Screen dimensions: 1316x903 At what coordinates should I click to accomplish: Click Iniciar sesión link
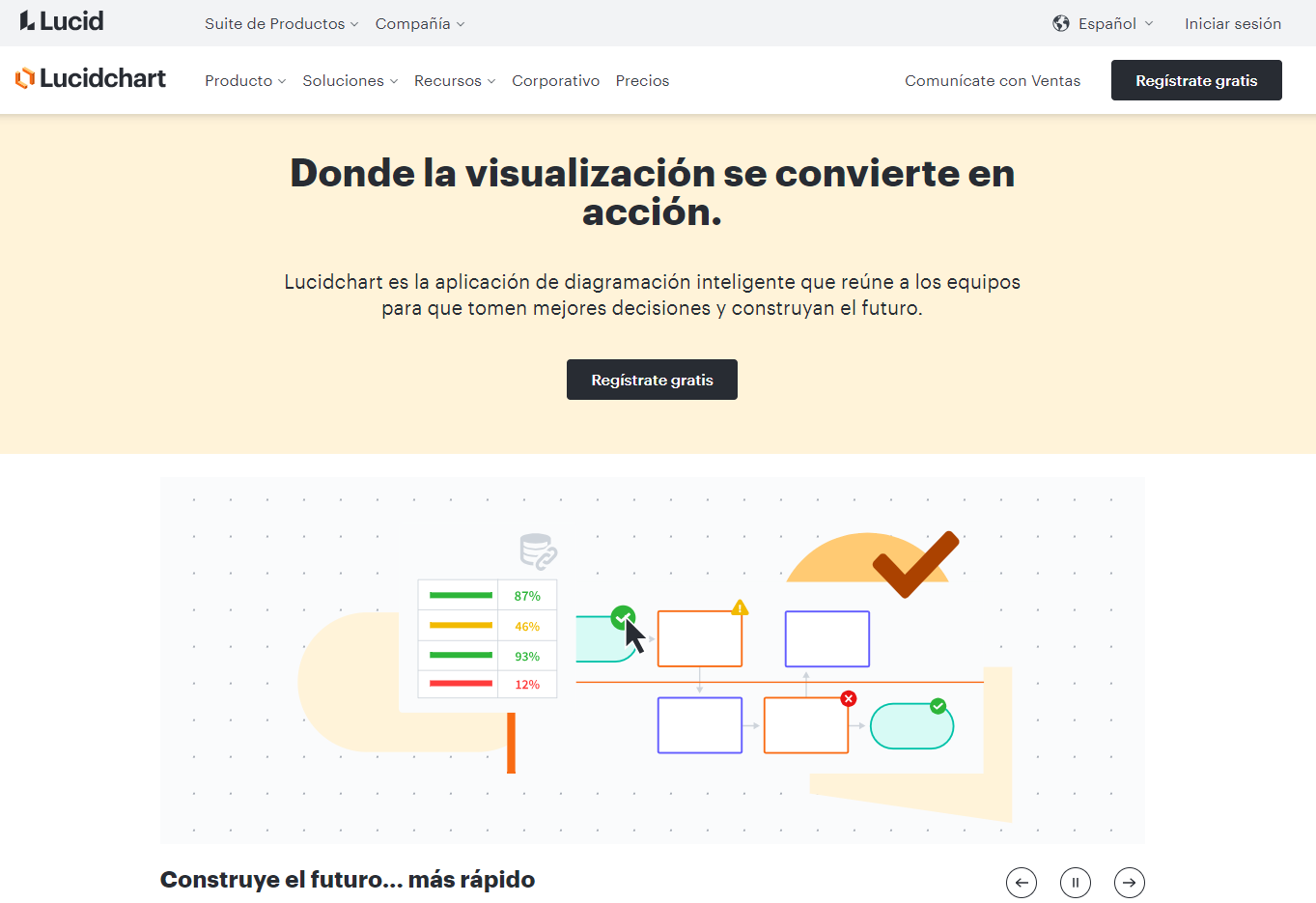[1233, 23]
